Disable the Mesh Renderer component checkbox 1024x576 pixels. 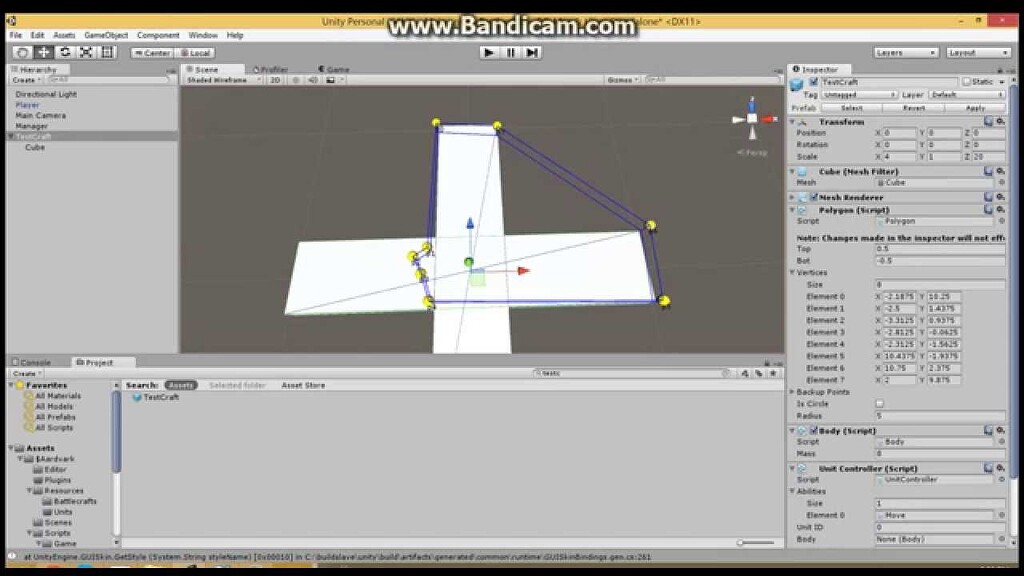pyautogui.click(x=814, y=197)
